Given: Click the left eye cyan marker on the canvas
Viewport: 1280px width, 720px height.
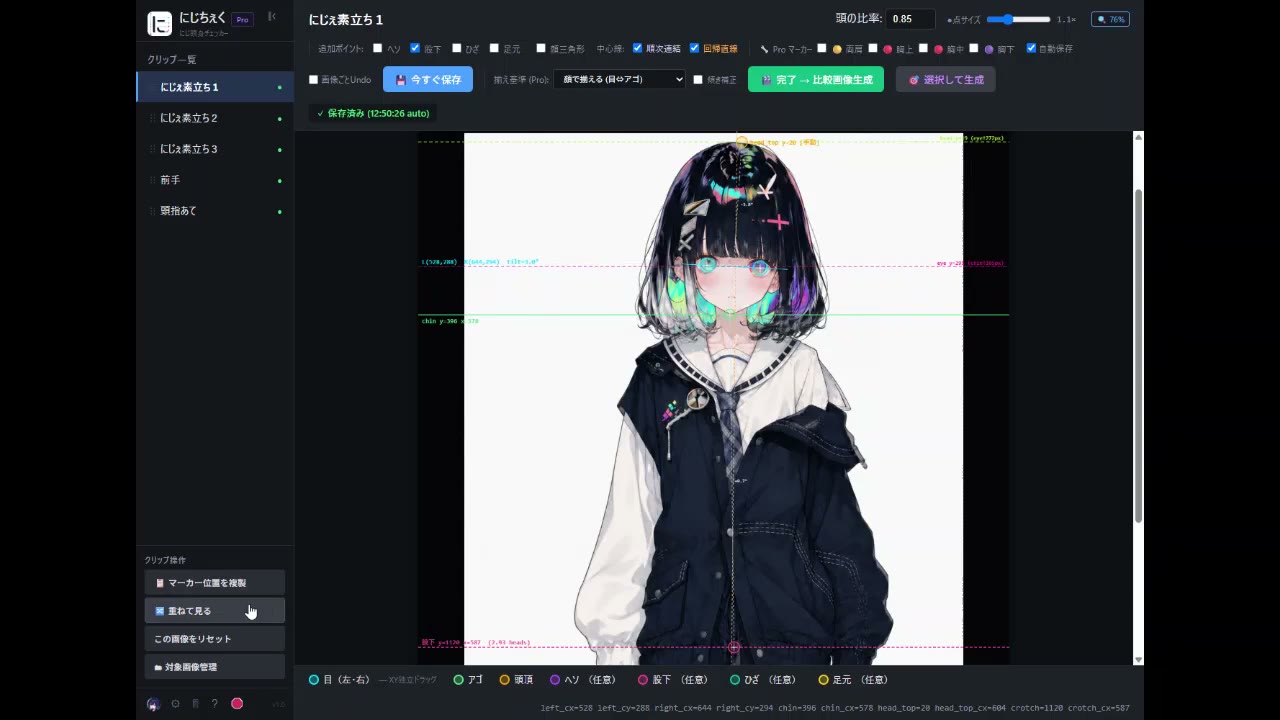Looking at the screenshot, I should click(x=707, y=265).
